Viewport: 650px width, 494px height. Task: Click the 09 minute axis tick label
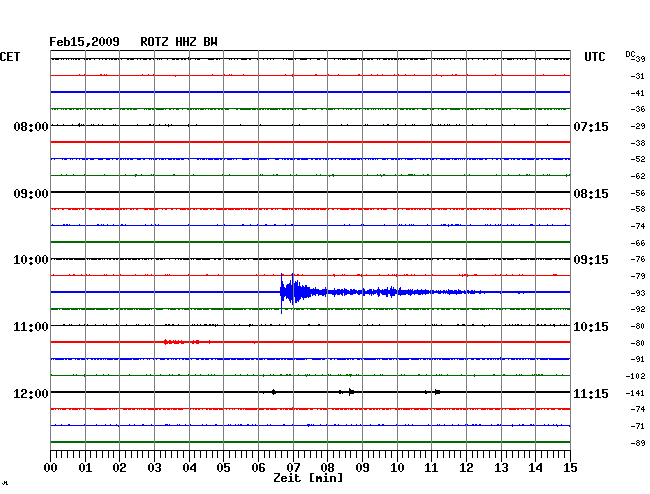pos(362,468)
